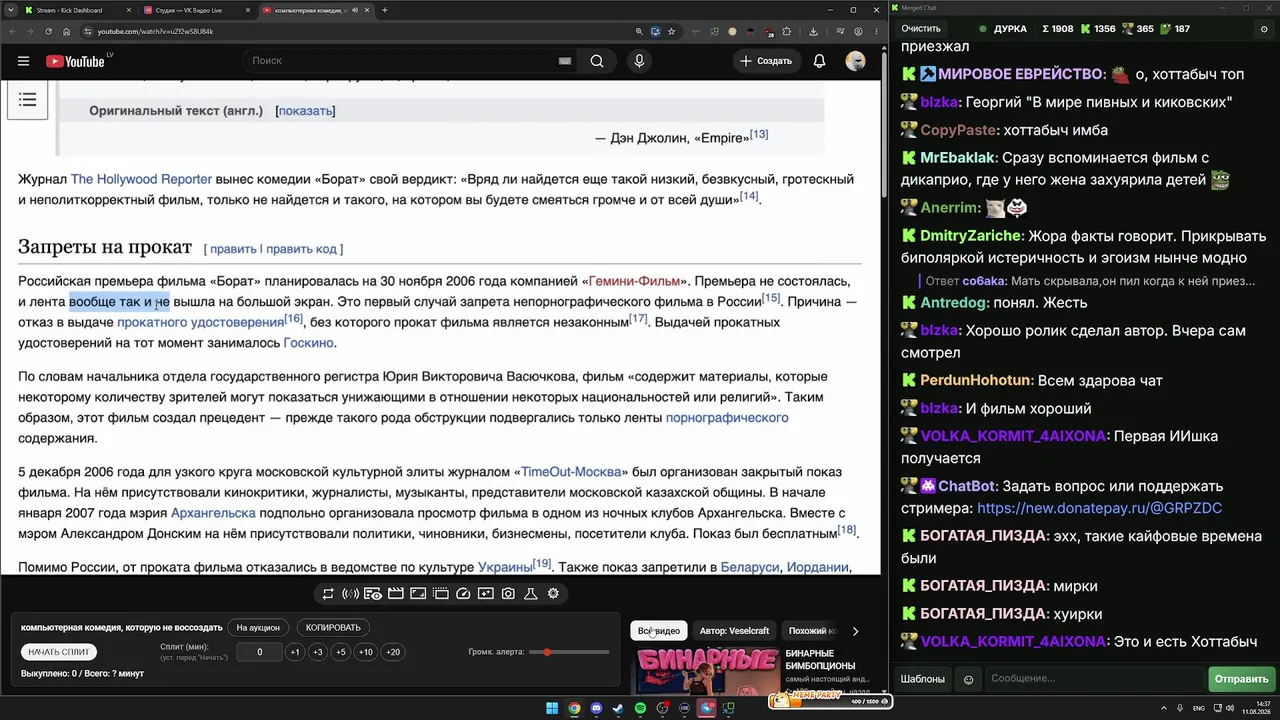Open Steam from the taskbar
This screenshot has width=1280, height=720.
click(x=618, y=709)
